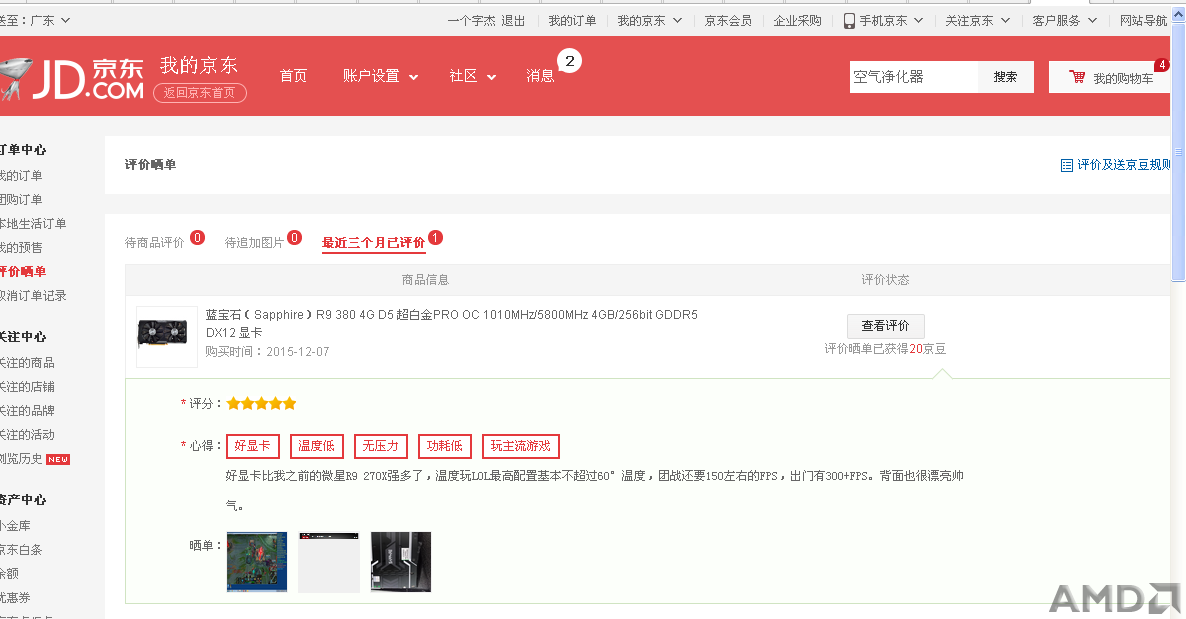
Task: Open the Sapphire R9 380 product title link
Action: [452, 323]
